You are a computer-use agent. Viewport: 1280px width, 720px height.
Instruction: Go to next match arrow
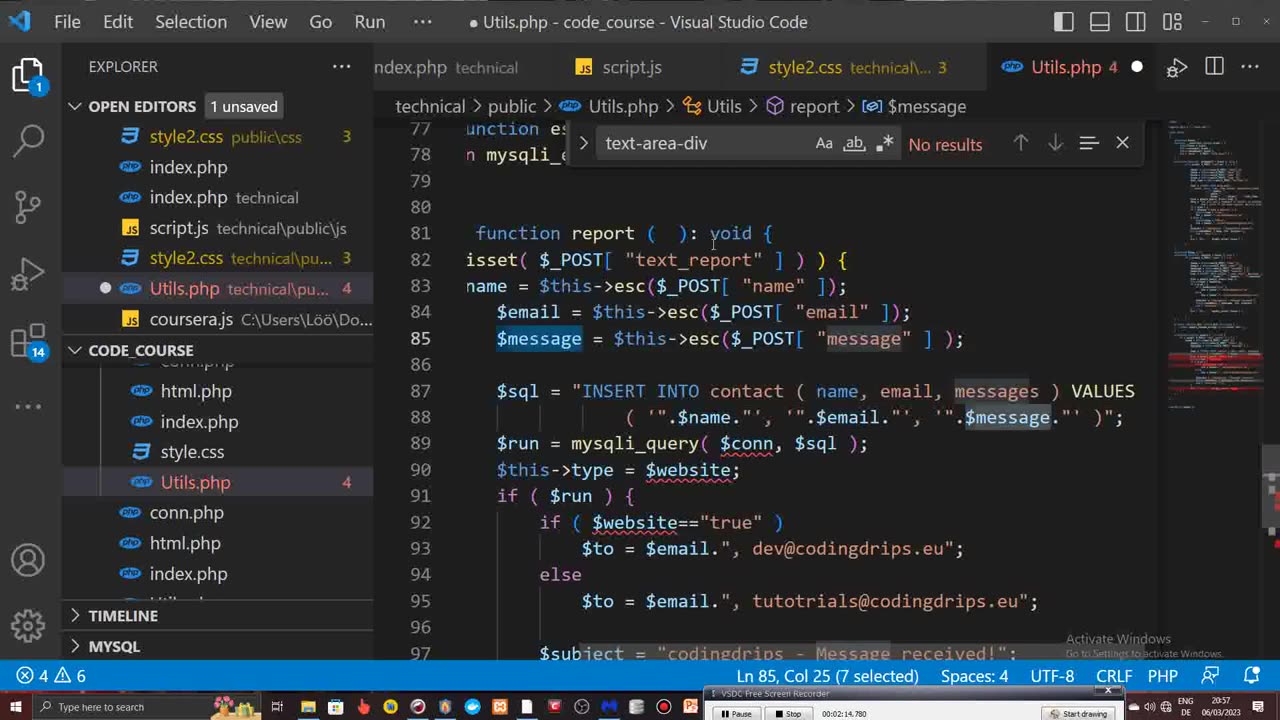1055,143
